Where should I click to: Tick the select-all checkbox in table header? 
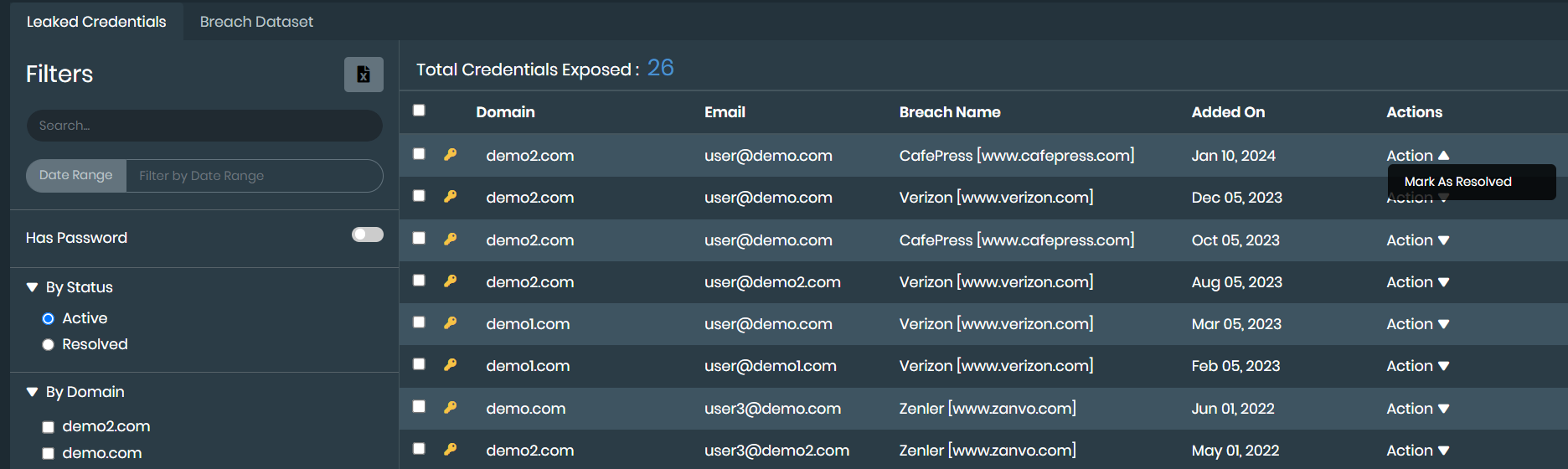tap(419, 111)
